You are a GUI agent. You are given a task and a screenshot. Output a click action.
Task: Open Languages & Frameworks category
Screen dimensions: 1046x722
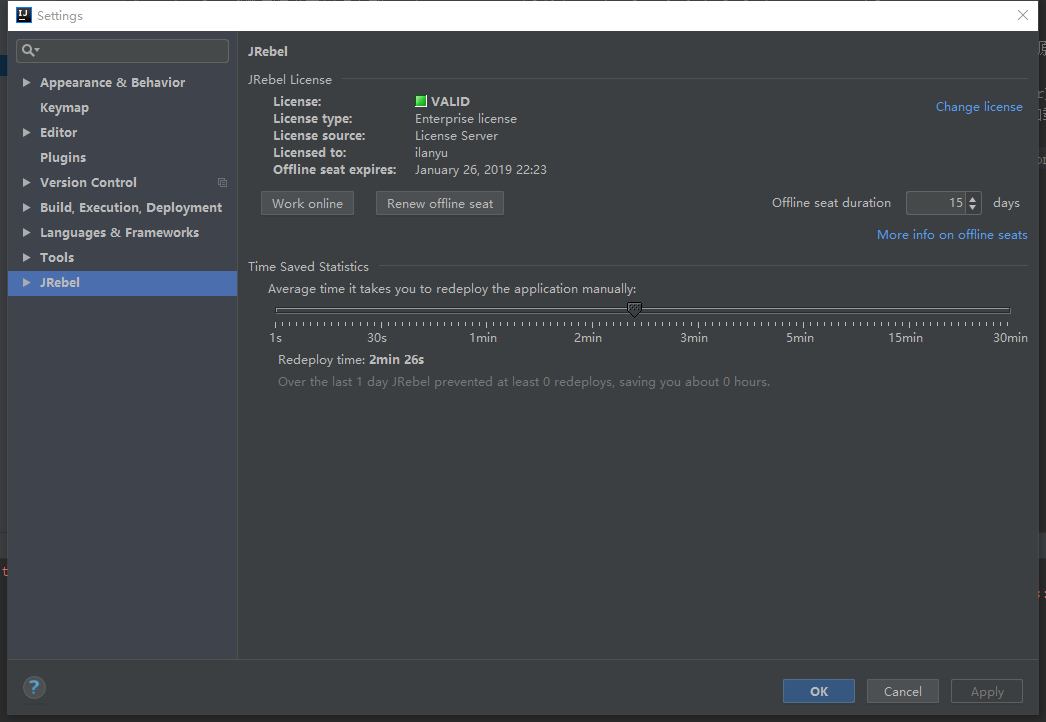click(119, 233)
